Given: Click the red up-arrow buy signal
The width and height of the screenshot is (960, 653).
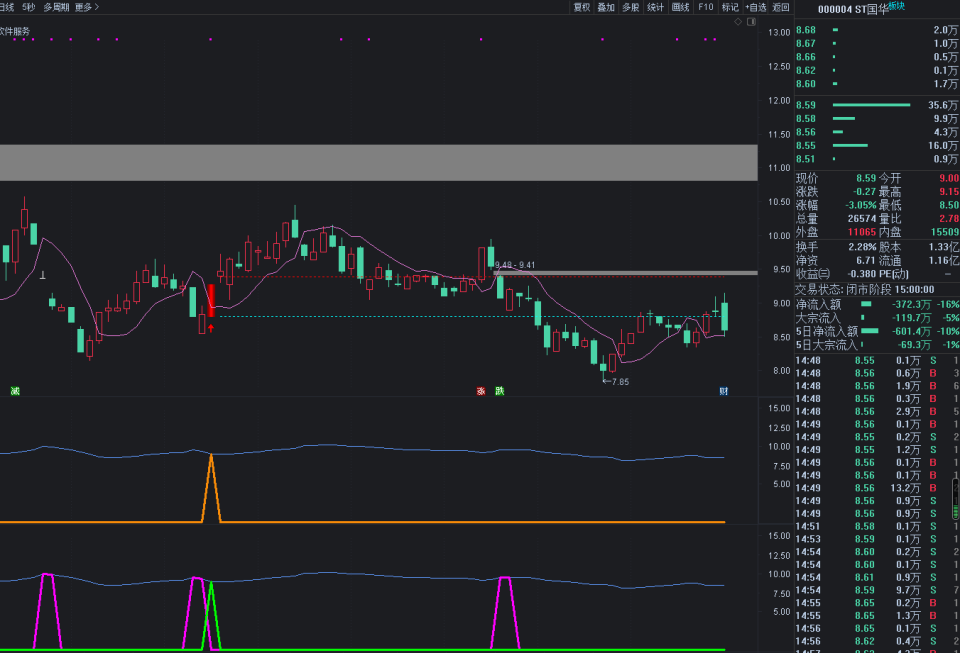Looking at the screenshot, I should pyautogui.click(x=211, y=327).
